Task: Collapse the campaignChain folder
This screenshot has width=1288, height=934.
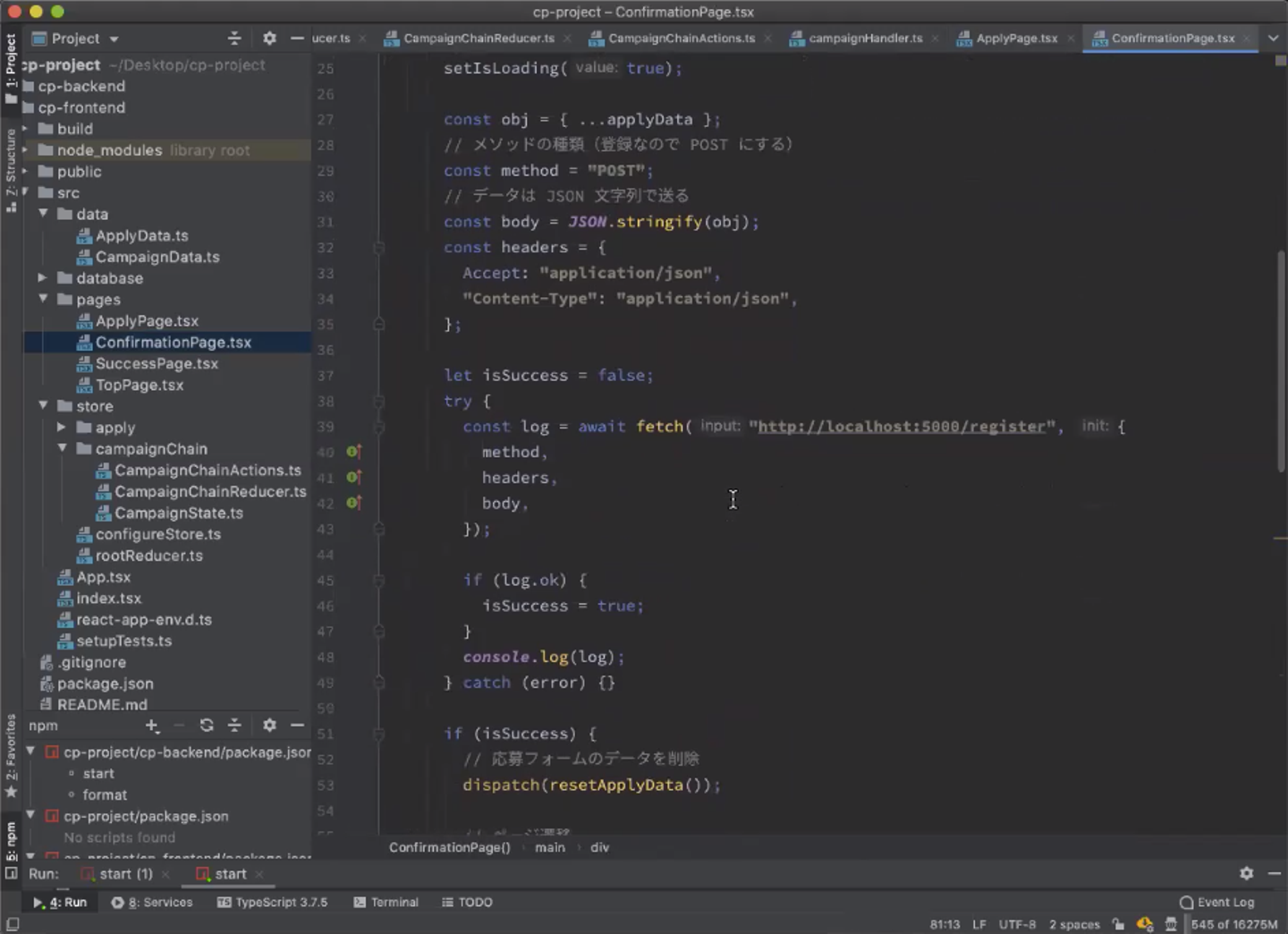Action: pyautogui.click(x=62, y=449)
